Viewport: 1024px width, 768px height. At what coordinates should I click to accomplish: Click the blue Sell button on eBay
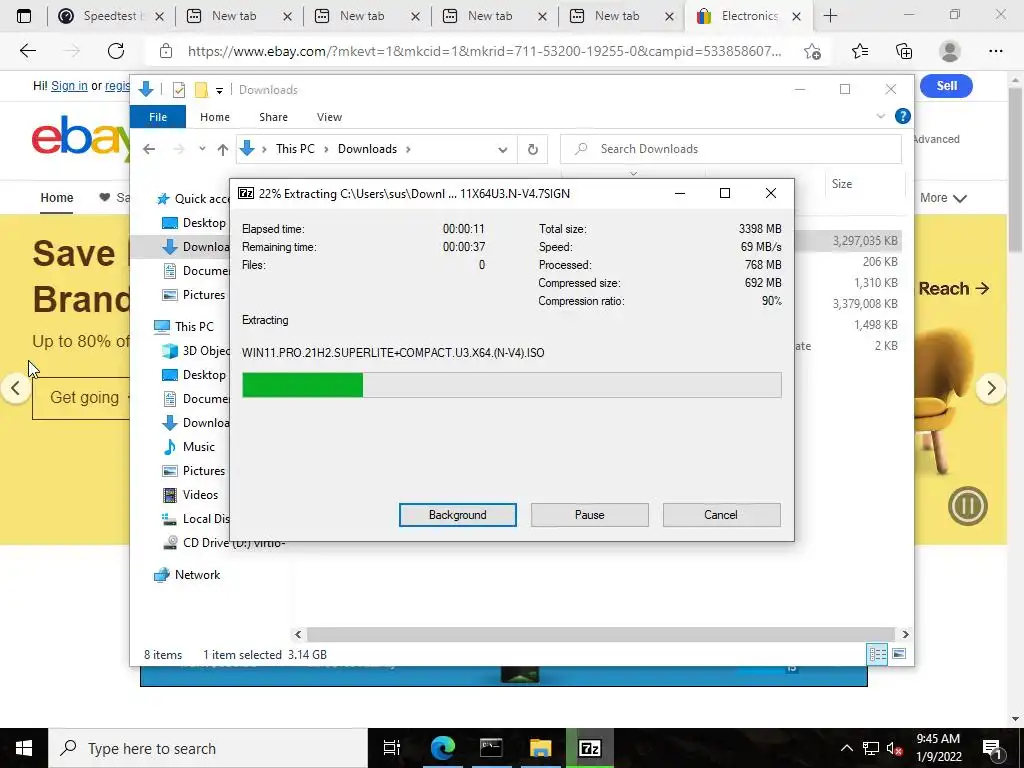946,86
